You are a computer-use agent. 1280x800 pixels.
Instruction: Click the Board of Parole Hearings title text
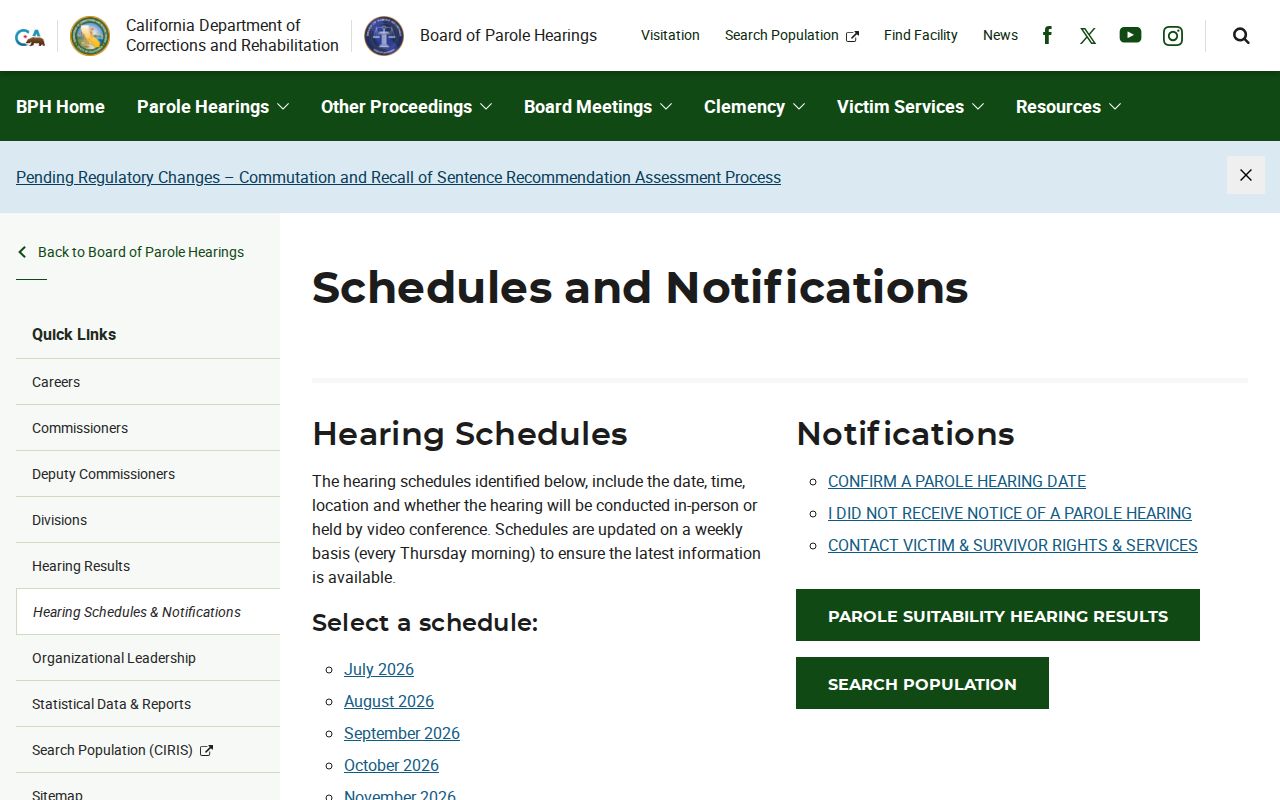(508, 35)
